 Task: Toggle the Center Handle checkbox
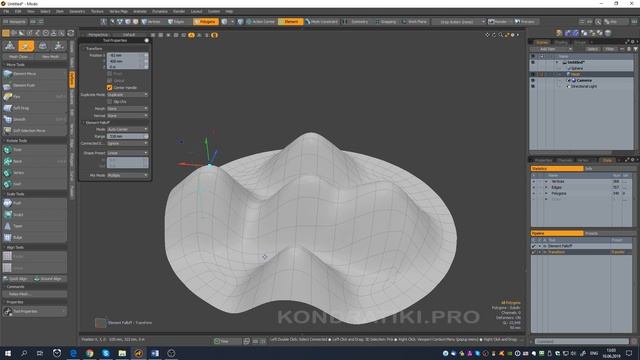pos(109,88)
